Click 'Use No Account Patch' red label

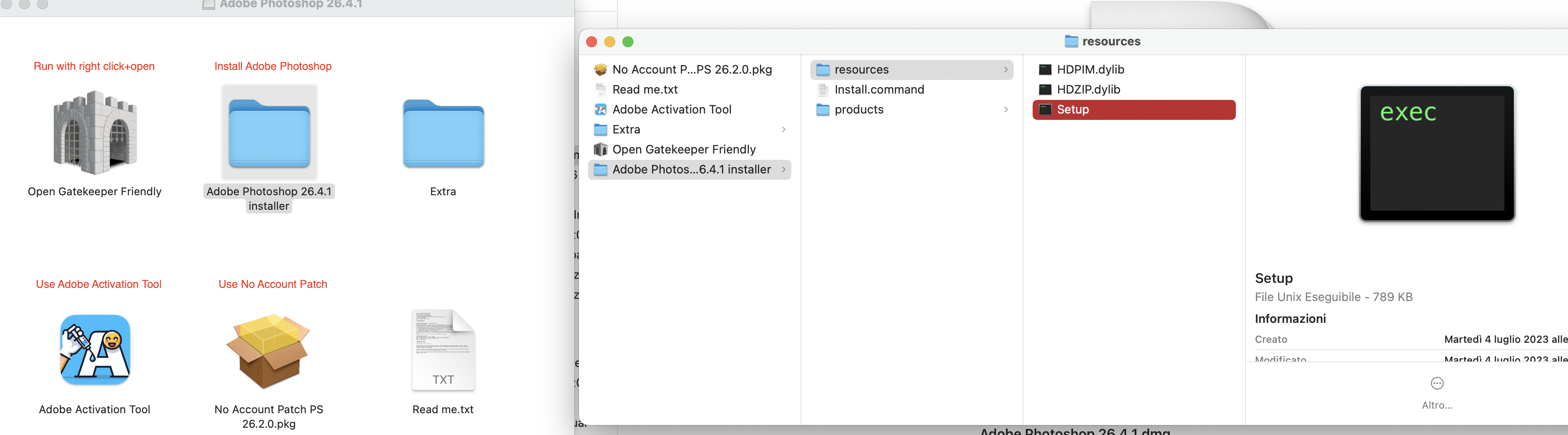pos(273,285)
